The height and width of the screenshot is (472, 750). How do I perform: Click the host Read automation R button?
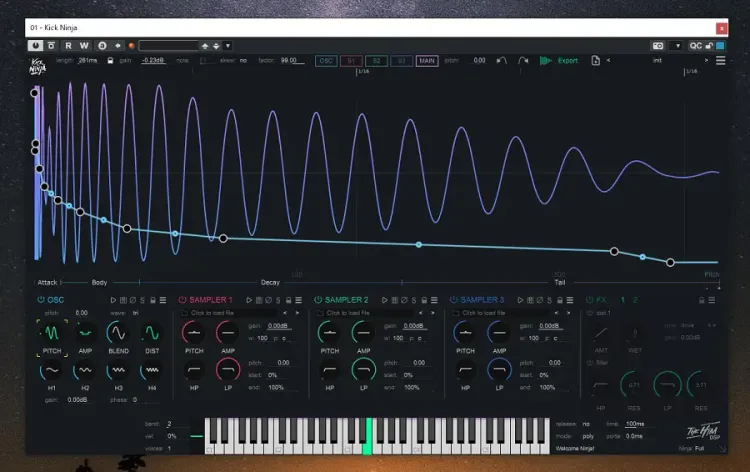pyautogui.click(x=68, y=45)
